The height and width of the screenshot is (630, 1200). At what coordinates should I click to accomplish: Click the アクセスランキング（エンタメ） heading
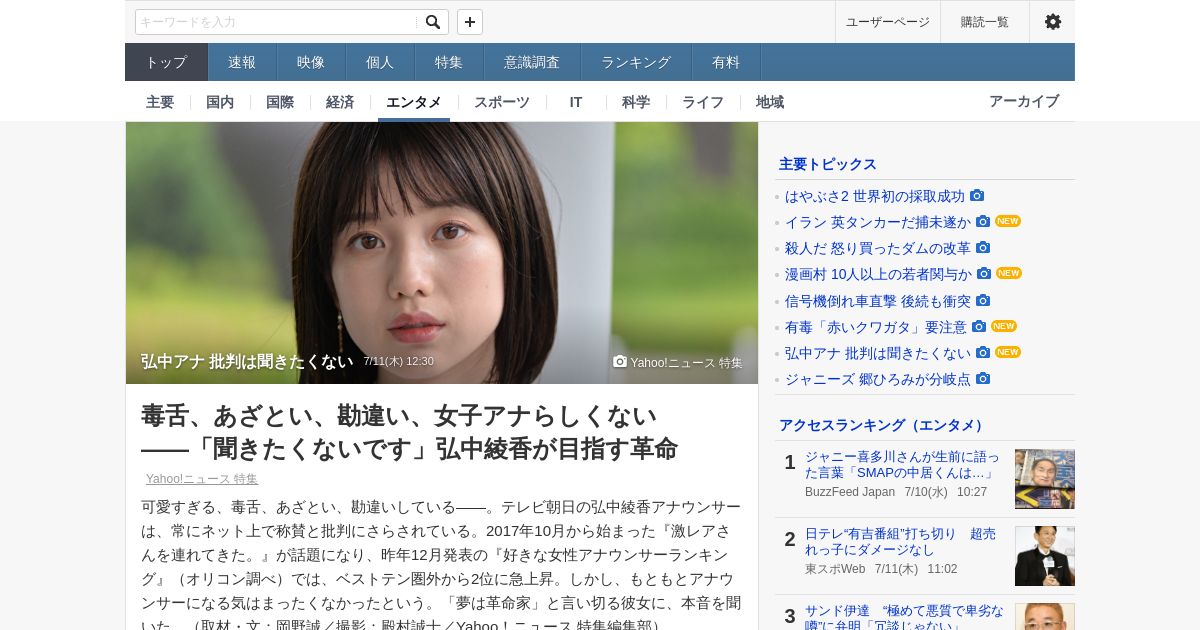[883, 425]
